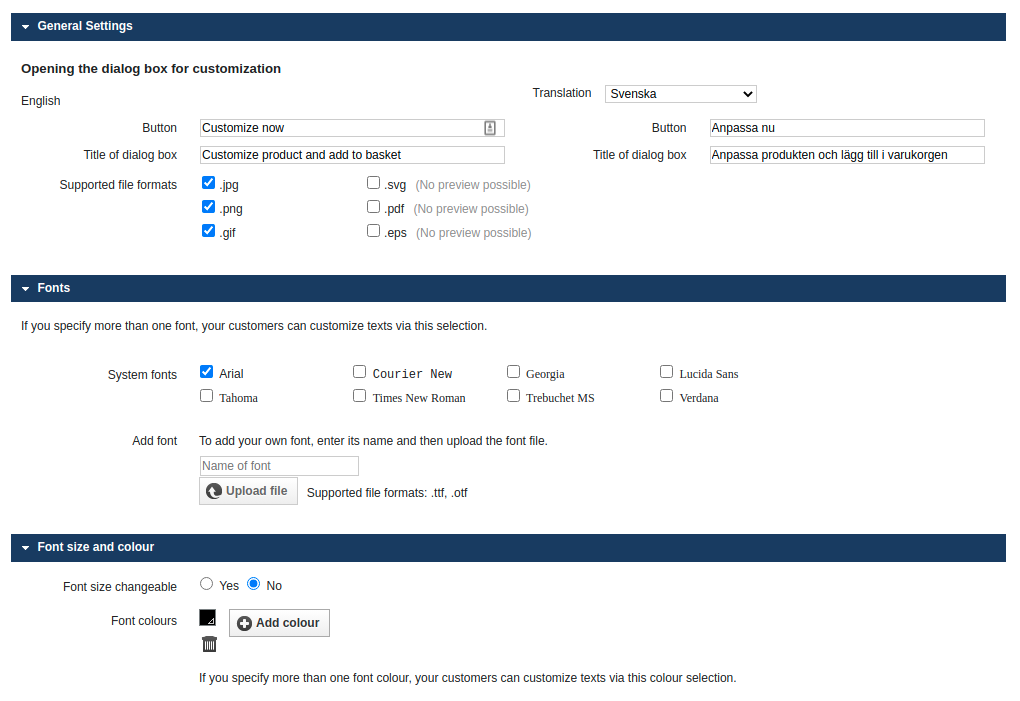1020x701 pixels.
Task: Uncheck the .png file format
Action: tap(208, 207)
